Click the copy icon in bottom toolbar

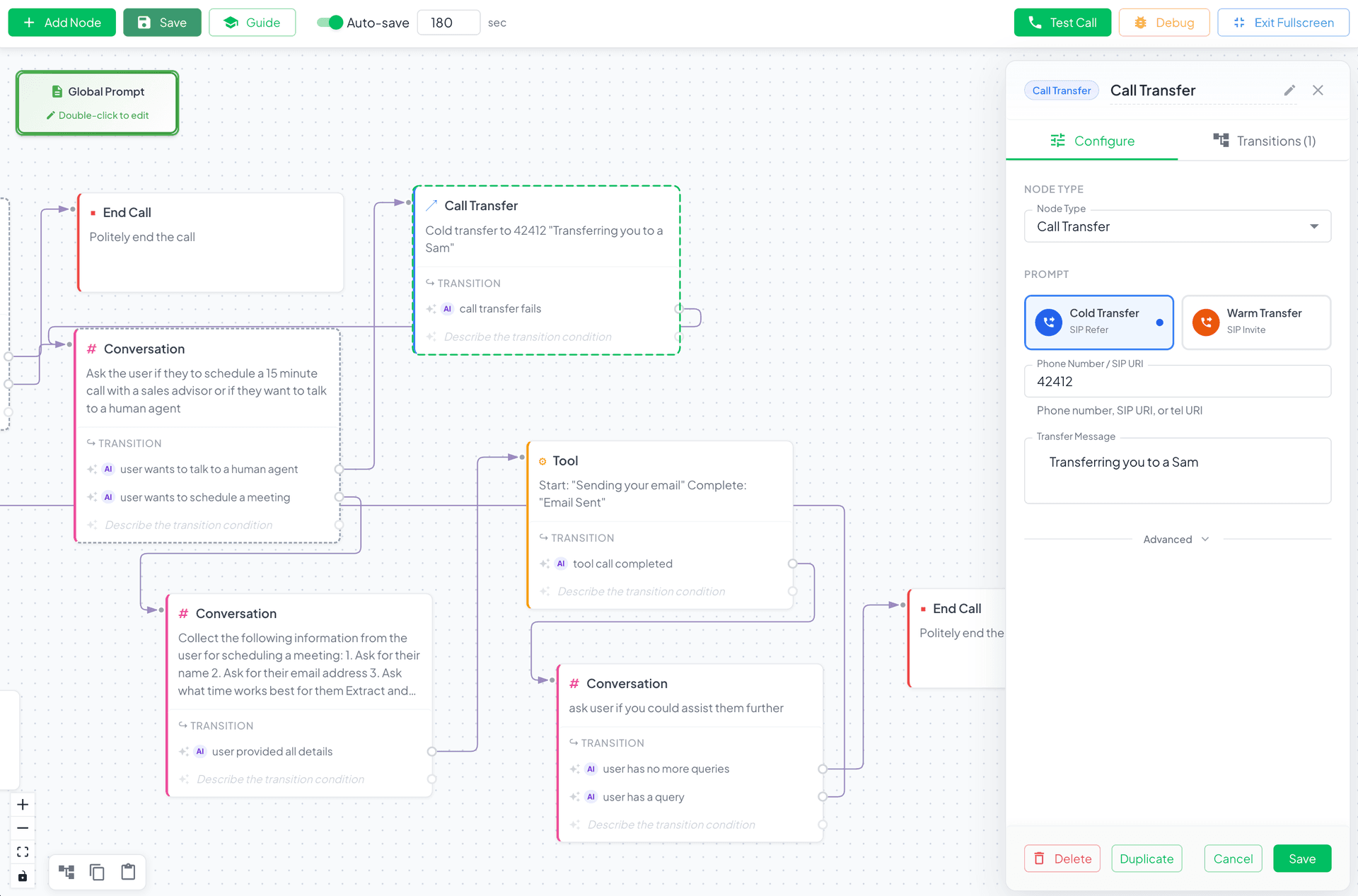[x=97, y=872]
